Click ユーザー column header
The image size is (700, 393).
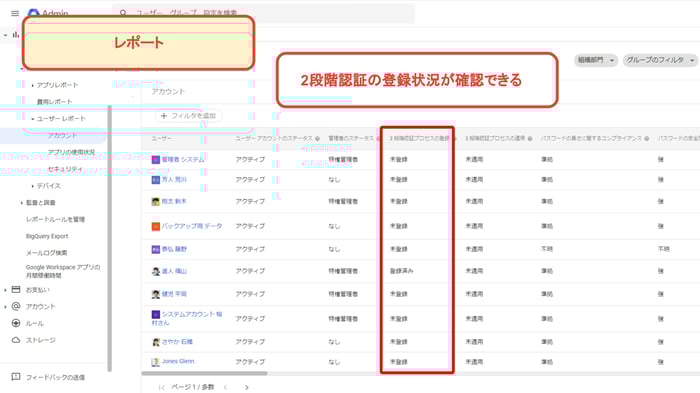click(x=161, y=138)
